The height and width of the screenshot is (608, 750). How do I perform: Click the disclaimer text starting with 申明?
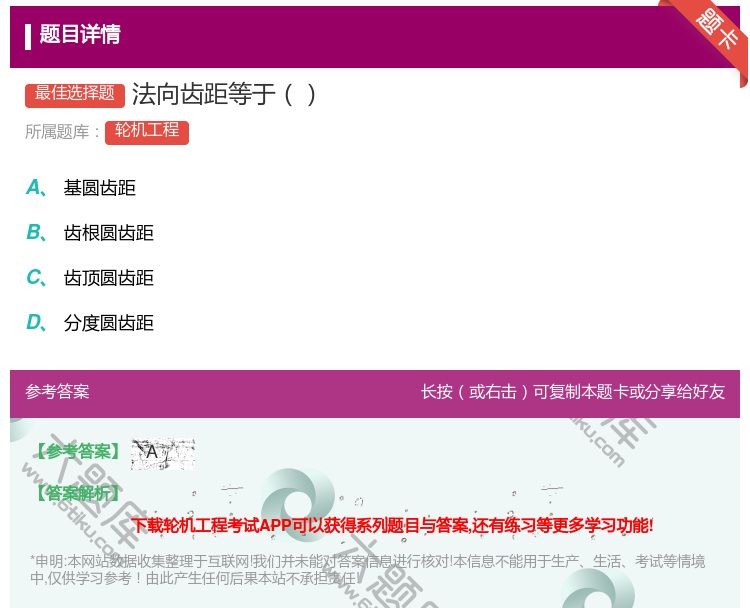click(367, 569)
